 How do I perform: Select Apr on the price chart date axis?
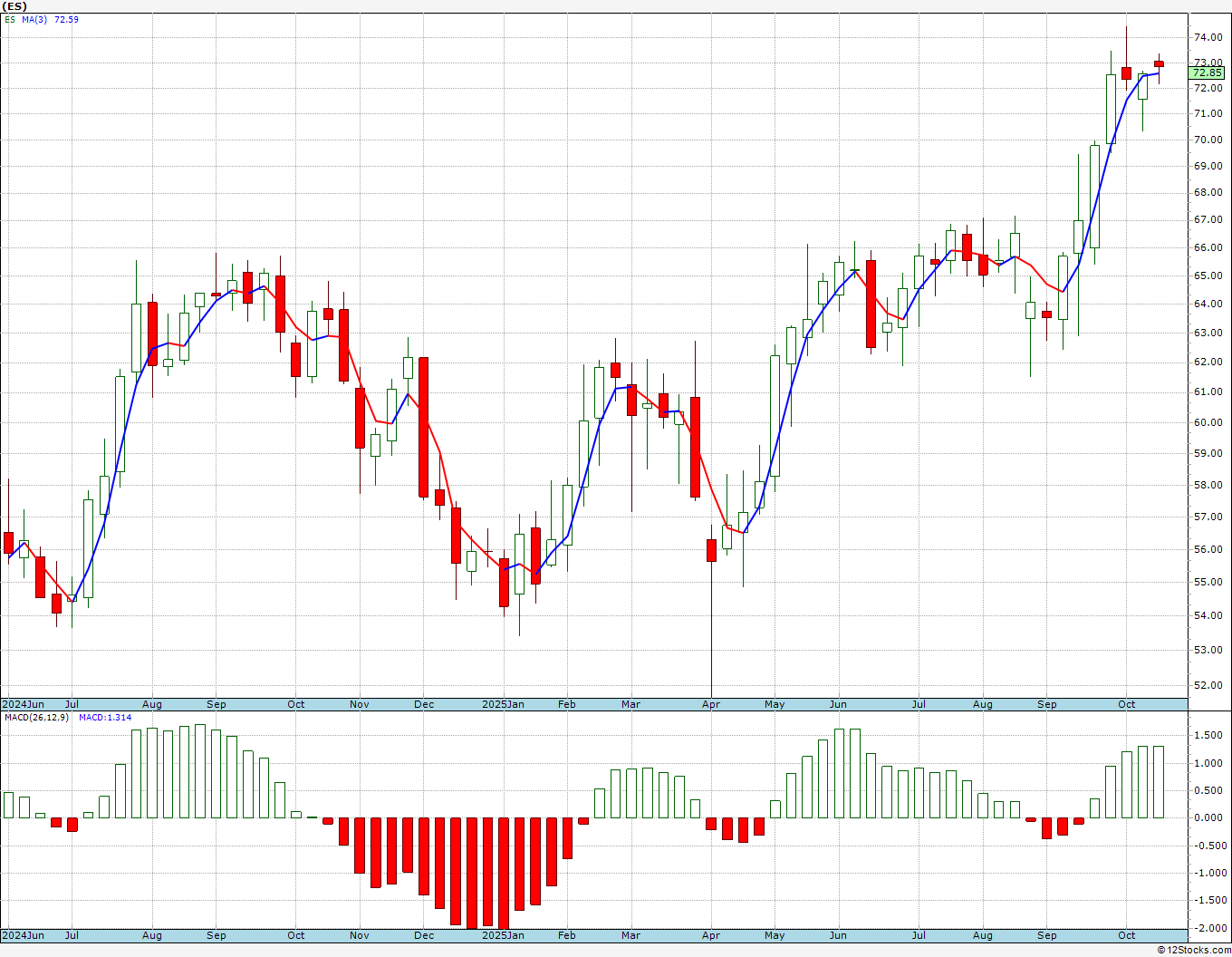[x=711, y=704]
